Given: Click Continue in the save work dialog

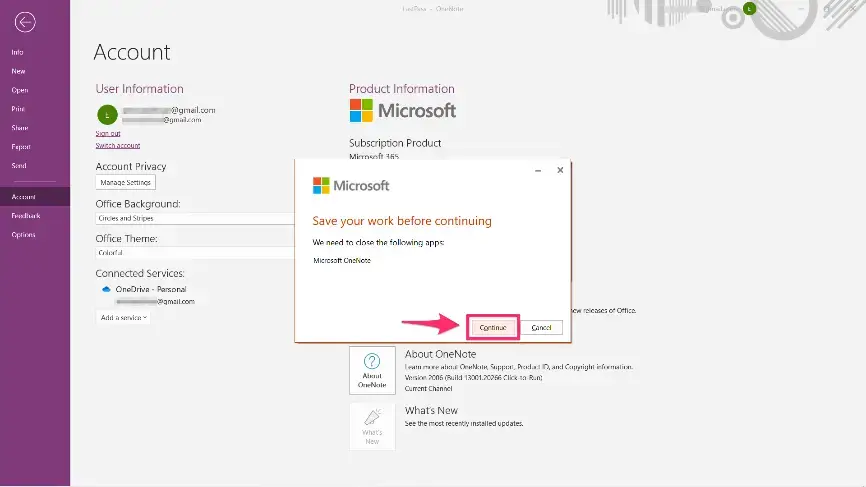Looking at the screenshot, I should [493, 327].
